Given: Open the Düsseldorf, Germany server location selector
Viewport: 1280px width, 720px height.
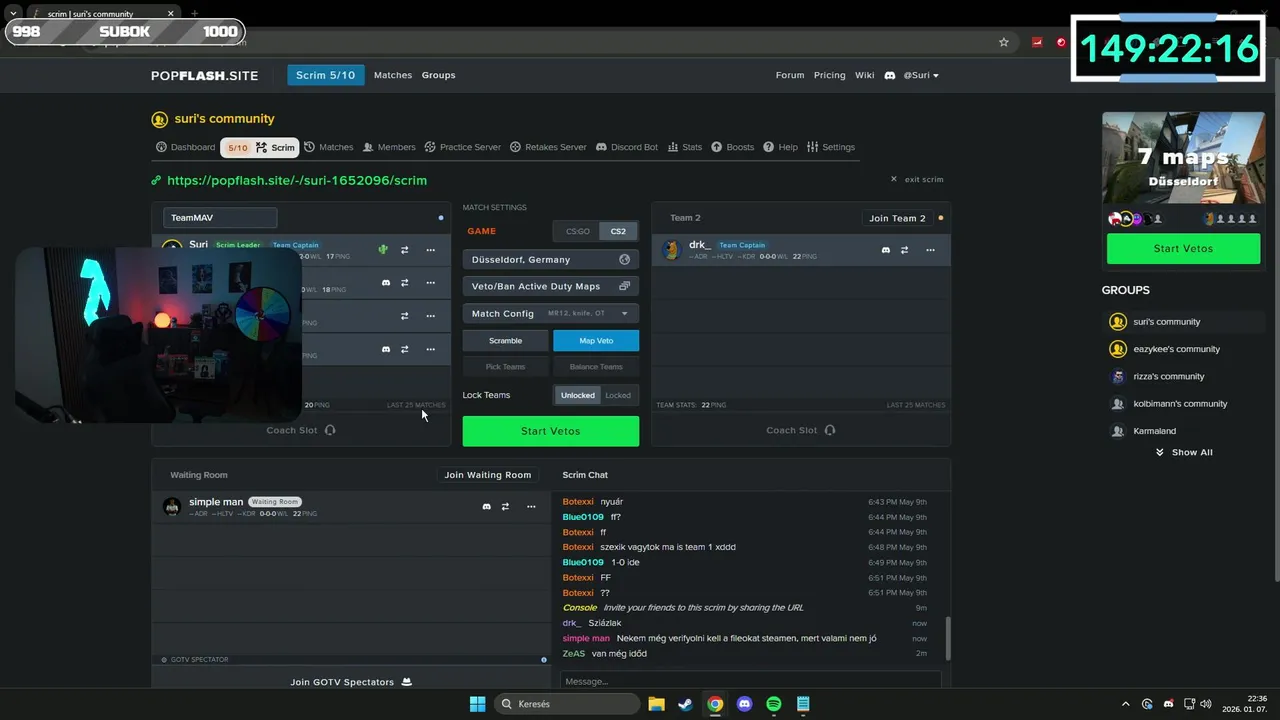Looking at the screenshot, I should pos(550,259).
